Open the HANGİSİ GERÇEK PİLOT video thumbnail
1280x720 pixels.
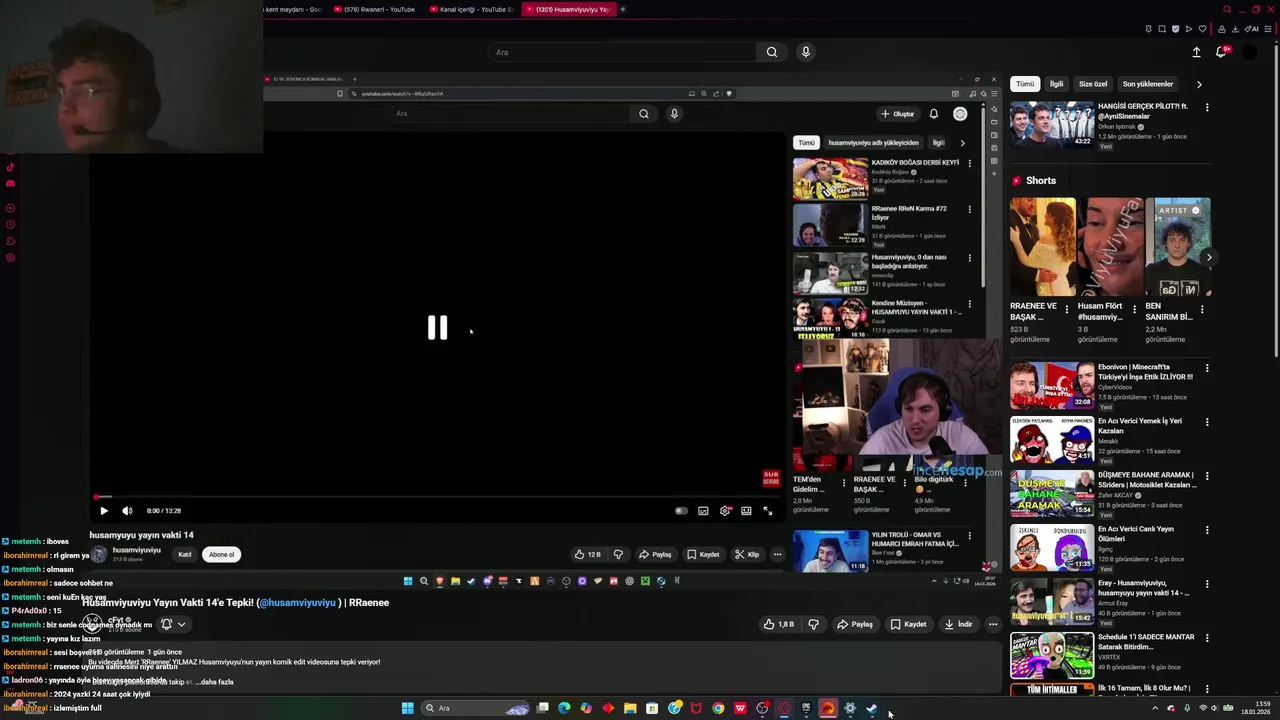[x=1051, y=124]
